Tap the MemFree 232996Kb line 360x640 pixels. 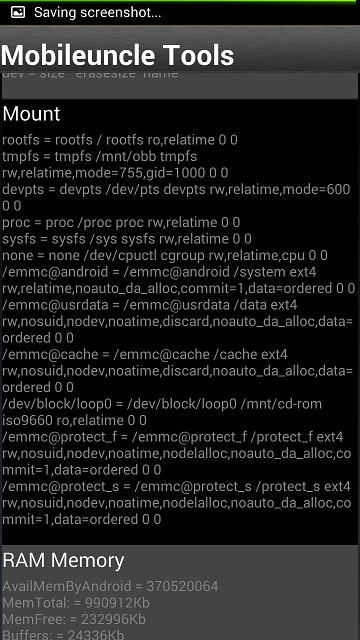(74, 619)
